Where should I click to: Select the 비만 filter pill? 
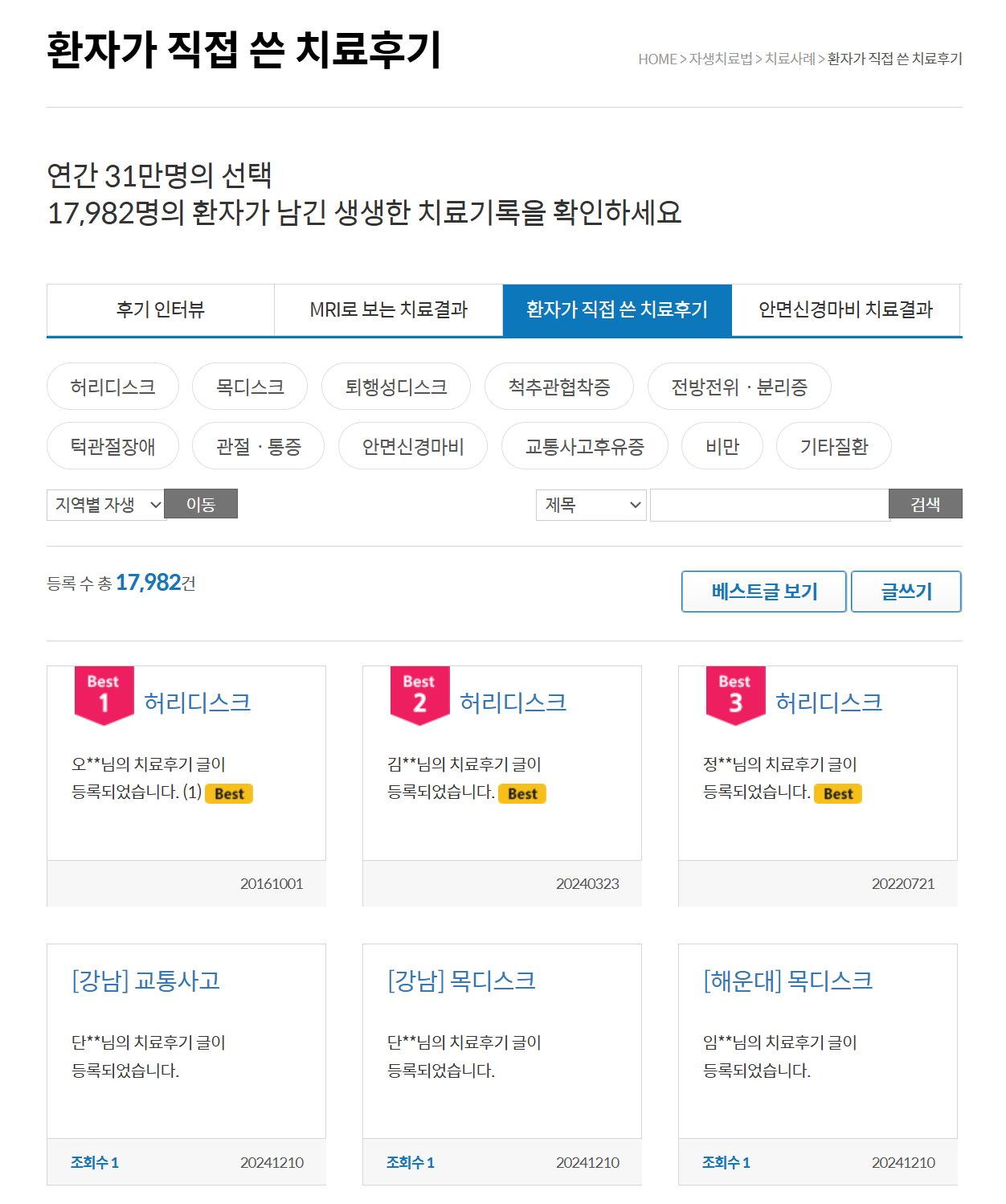pos(722,446)
